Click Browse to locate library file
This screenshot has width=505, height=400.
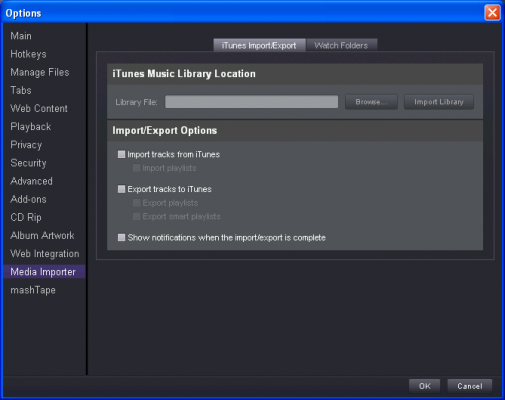click(x=371, y=102)
